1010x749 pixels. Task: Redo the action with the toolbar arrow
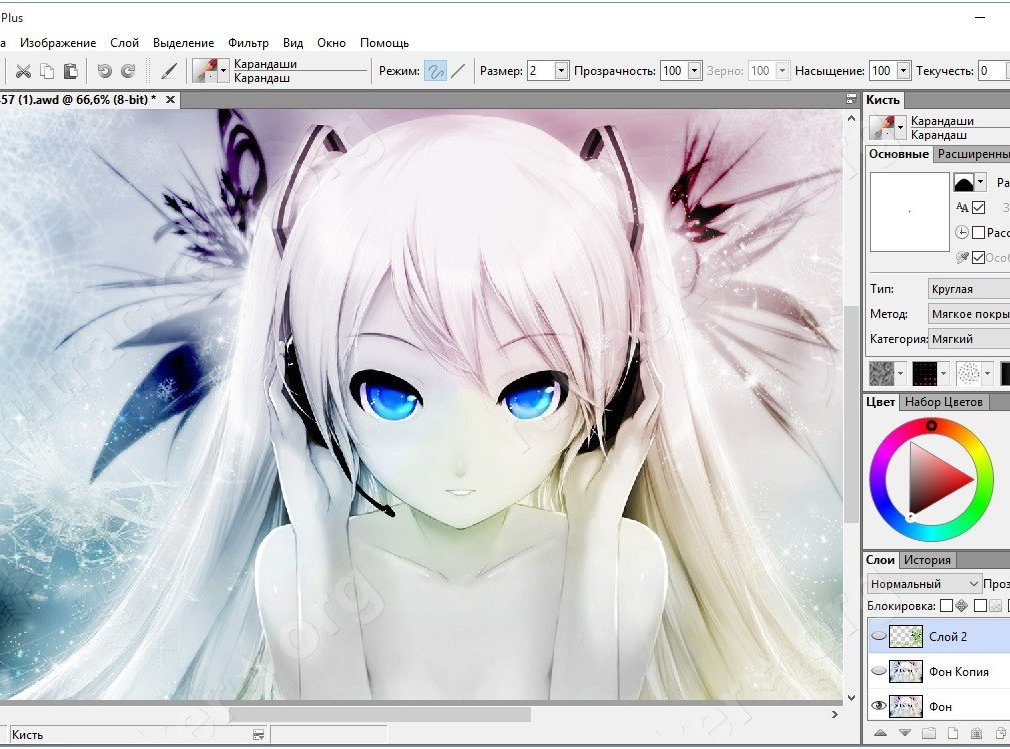pyautogui.click(x=128, y=71)
